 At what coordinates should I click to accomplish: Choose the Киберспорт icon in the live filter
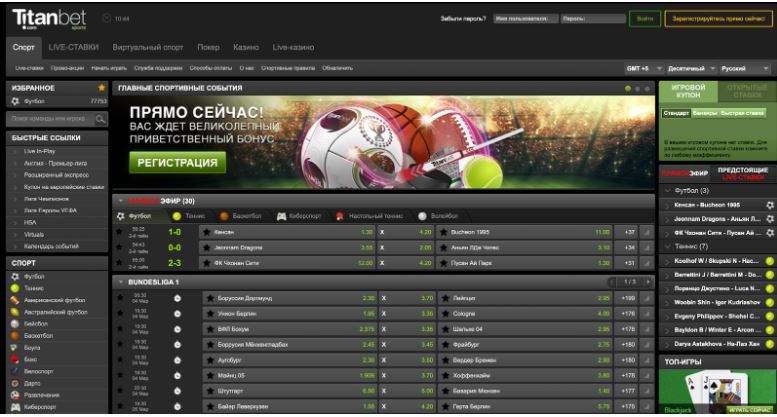[282, 215]
